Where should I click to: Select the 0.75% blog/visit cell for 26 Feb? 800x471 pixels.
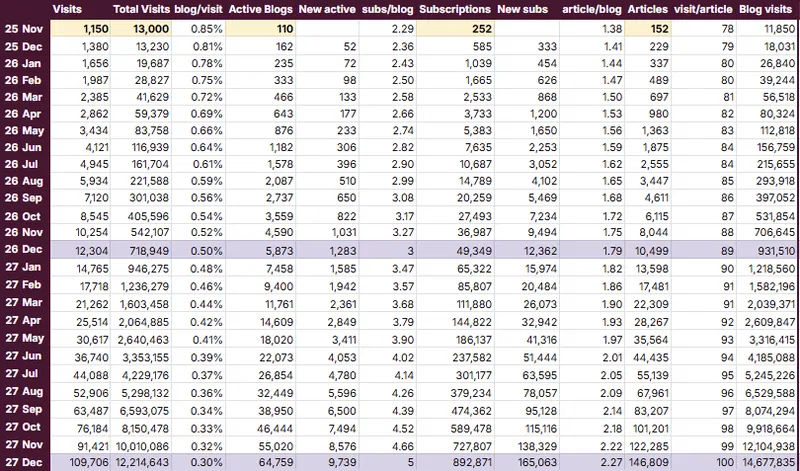(198, 81)
